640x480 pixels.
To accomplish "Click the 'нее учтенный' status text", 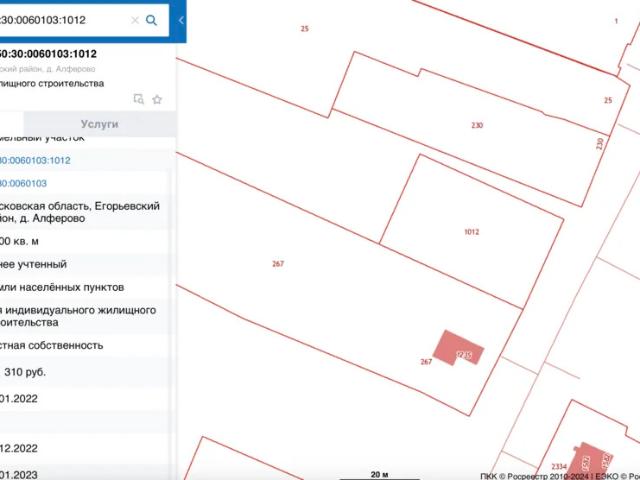I will (x=33, y=264).
